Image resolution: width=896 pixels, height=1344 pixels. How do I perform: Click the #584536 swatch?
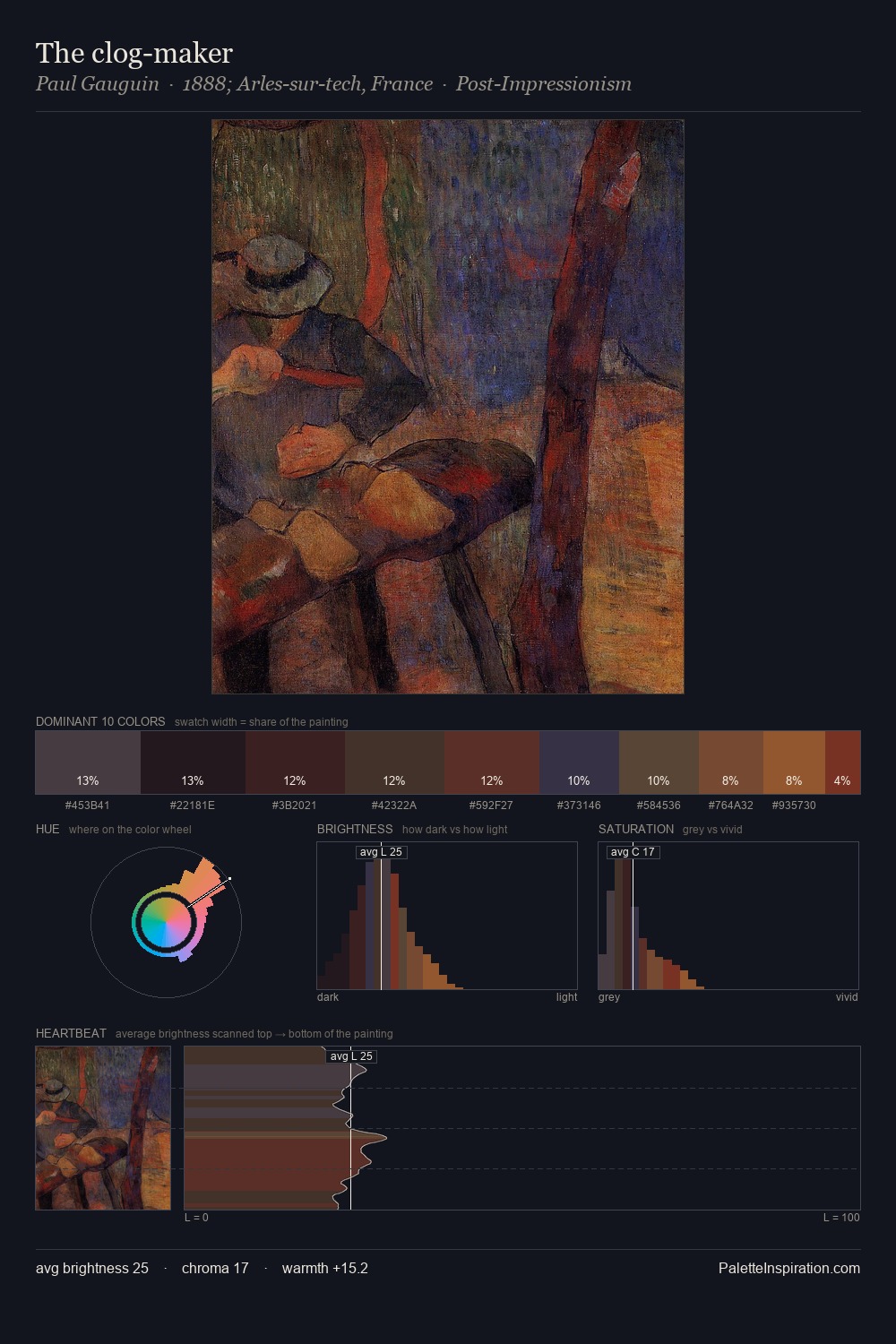tap(659, 762)
